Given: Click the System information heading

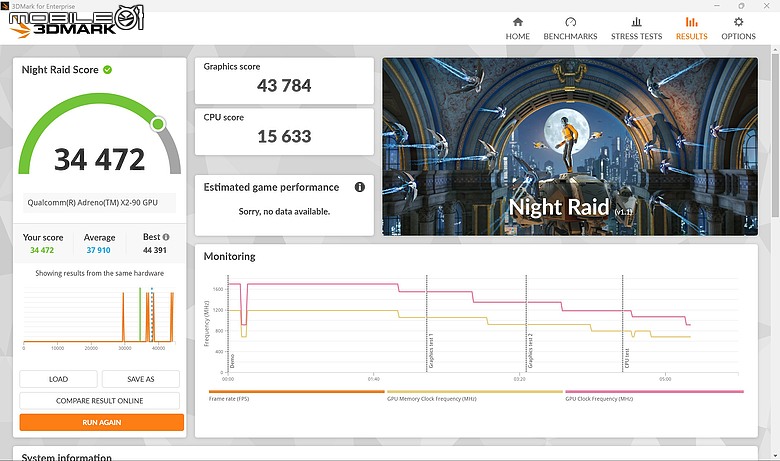Looking at the screenshot, I should point(67,457).
